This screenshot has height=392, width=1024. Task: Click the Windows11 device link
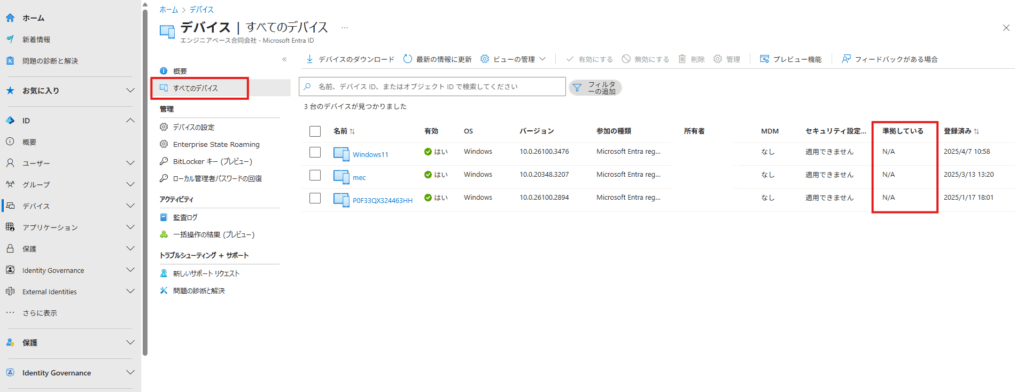370,155
